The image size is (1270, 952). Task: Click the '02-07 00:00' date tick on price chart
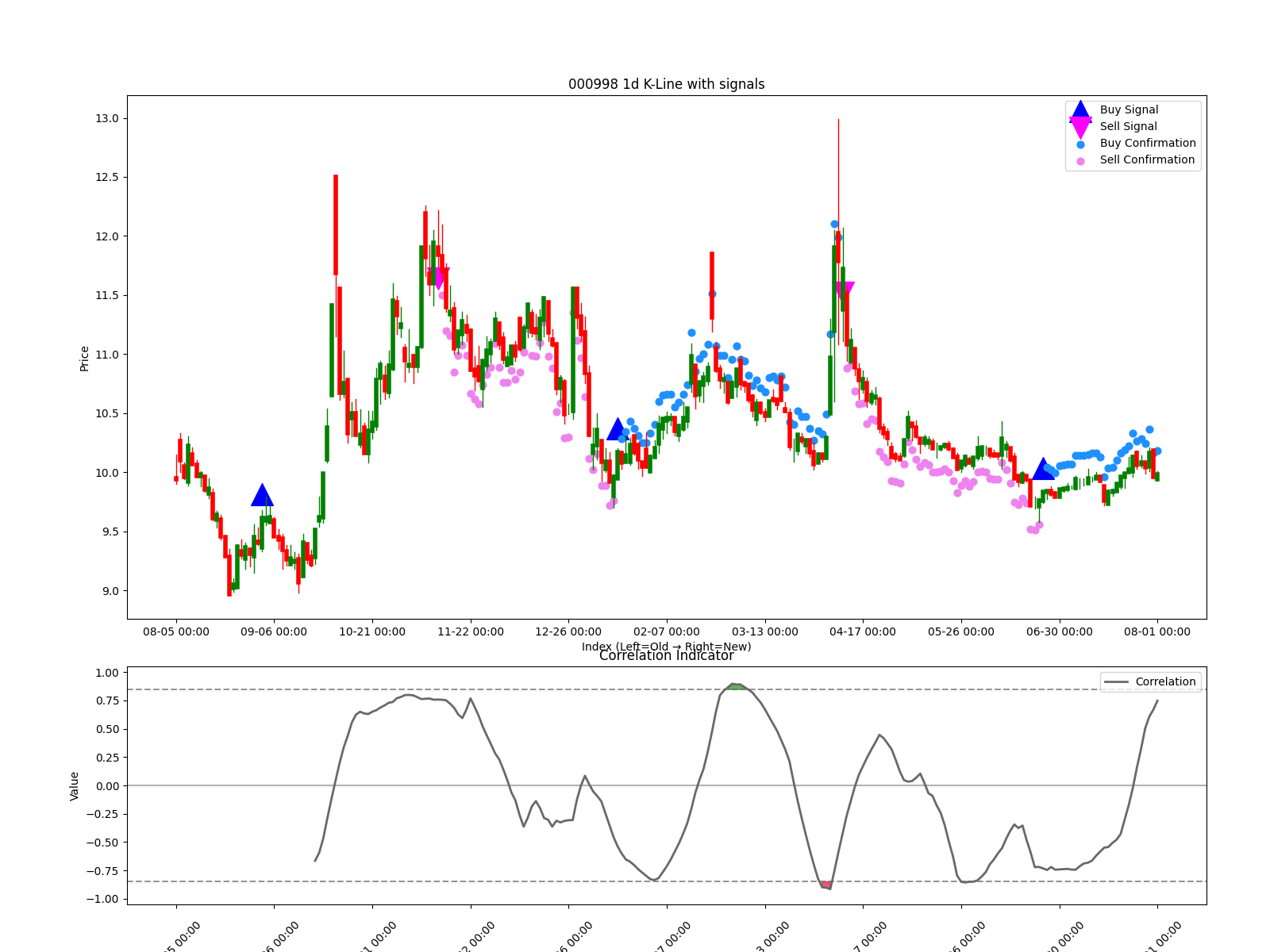click(667, 632)
